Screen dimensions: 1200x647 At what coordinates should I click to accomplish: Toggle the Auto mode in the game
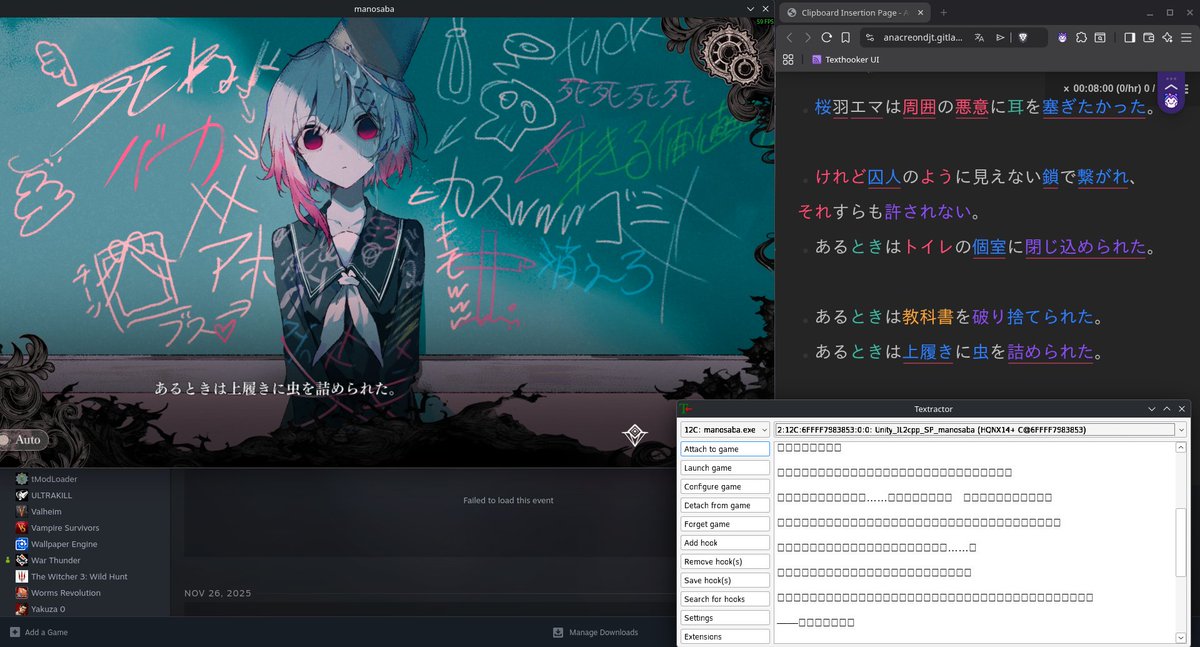[24, 439]
